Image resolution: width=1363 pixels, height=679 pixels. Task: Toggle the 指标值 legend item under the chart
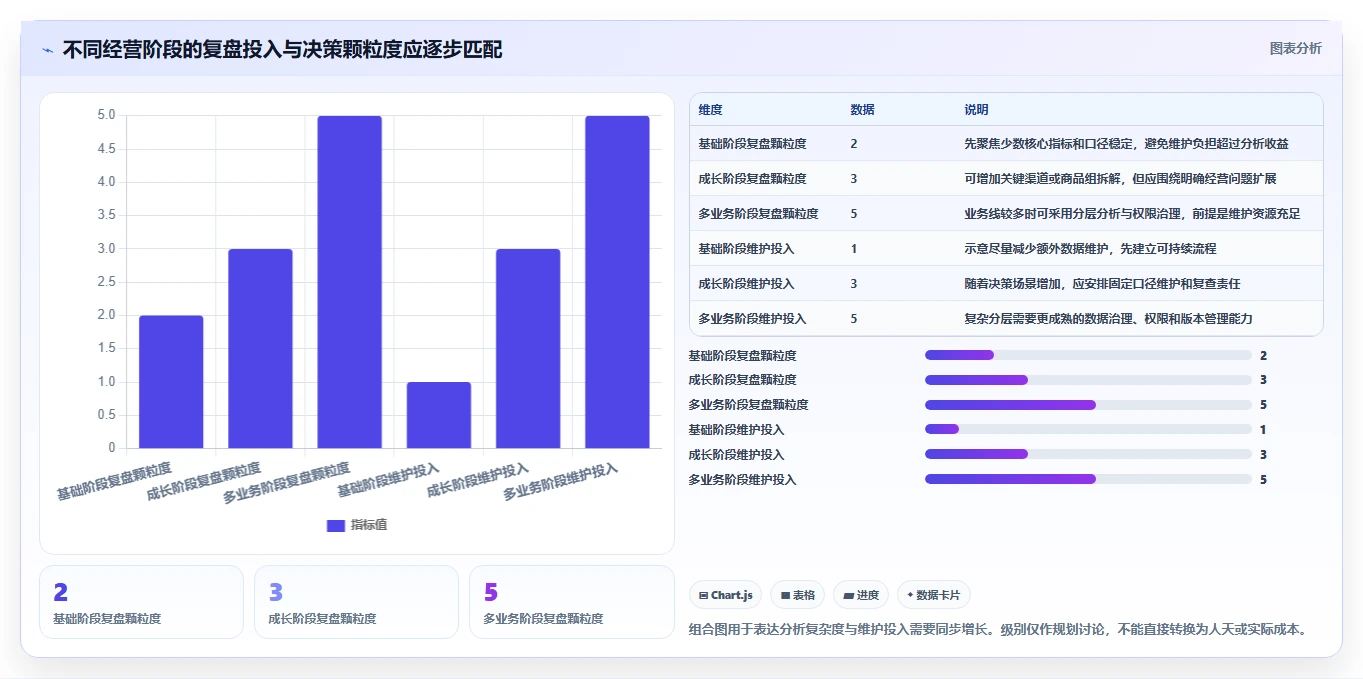[357, 525]
